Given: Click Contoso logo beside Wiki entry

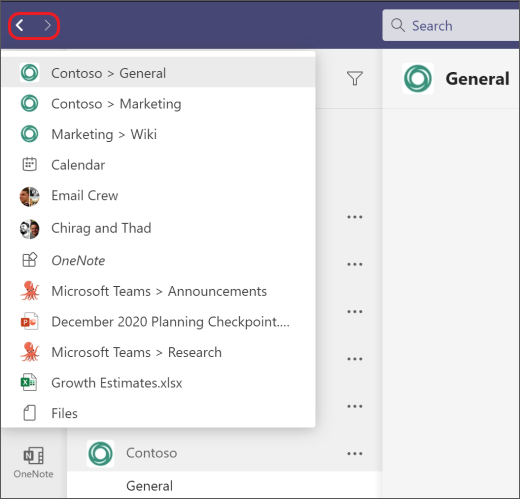Looking at the screenshot, I should click(29, 134).
